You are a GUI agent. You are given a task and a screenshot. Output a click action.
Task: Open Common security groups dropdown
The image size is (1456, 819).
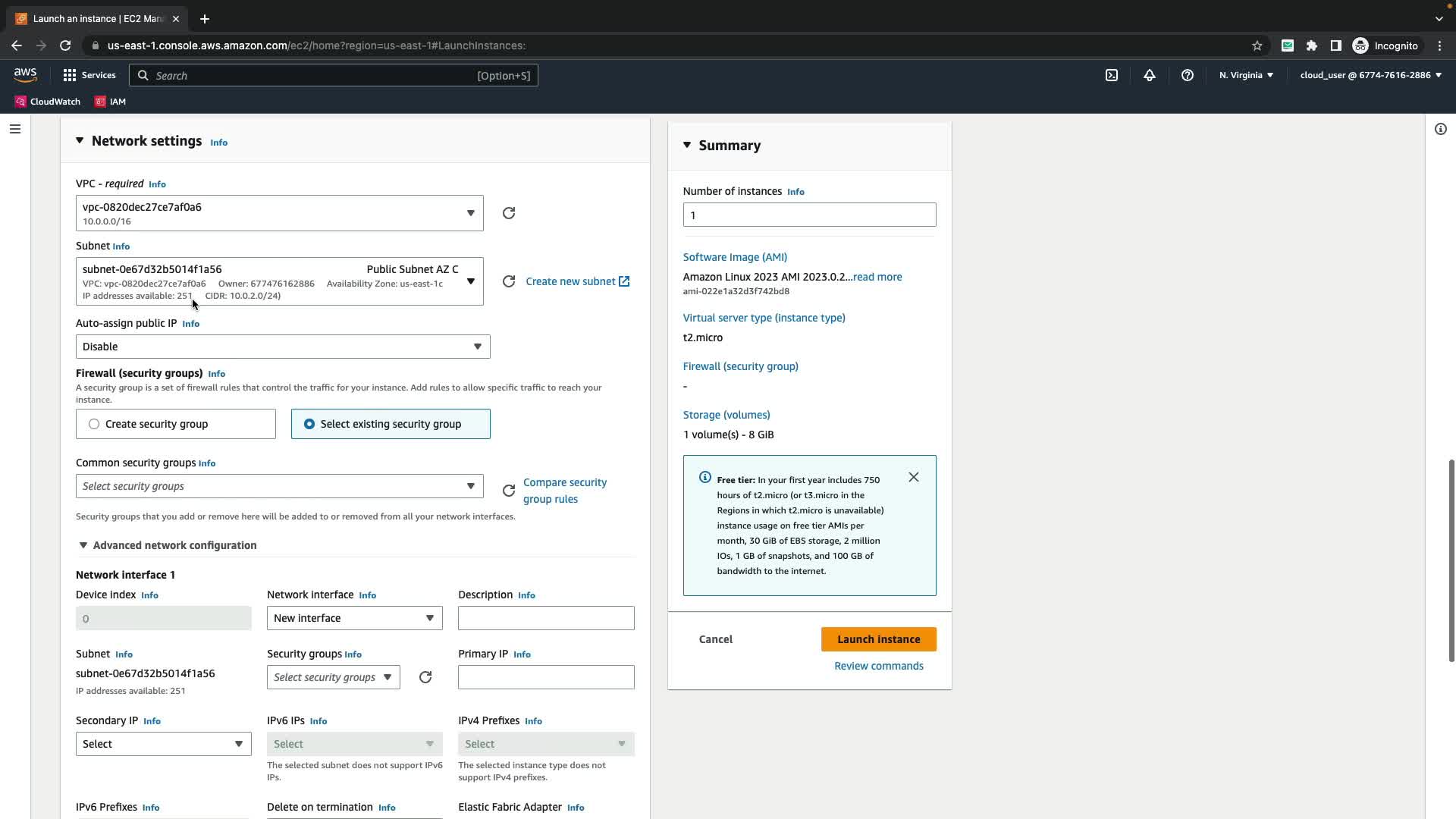[279, 486]
